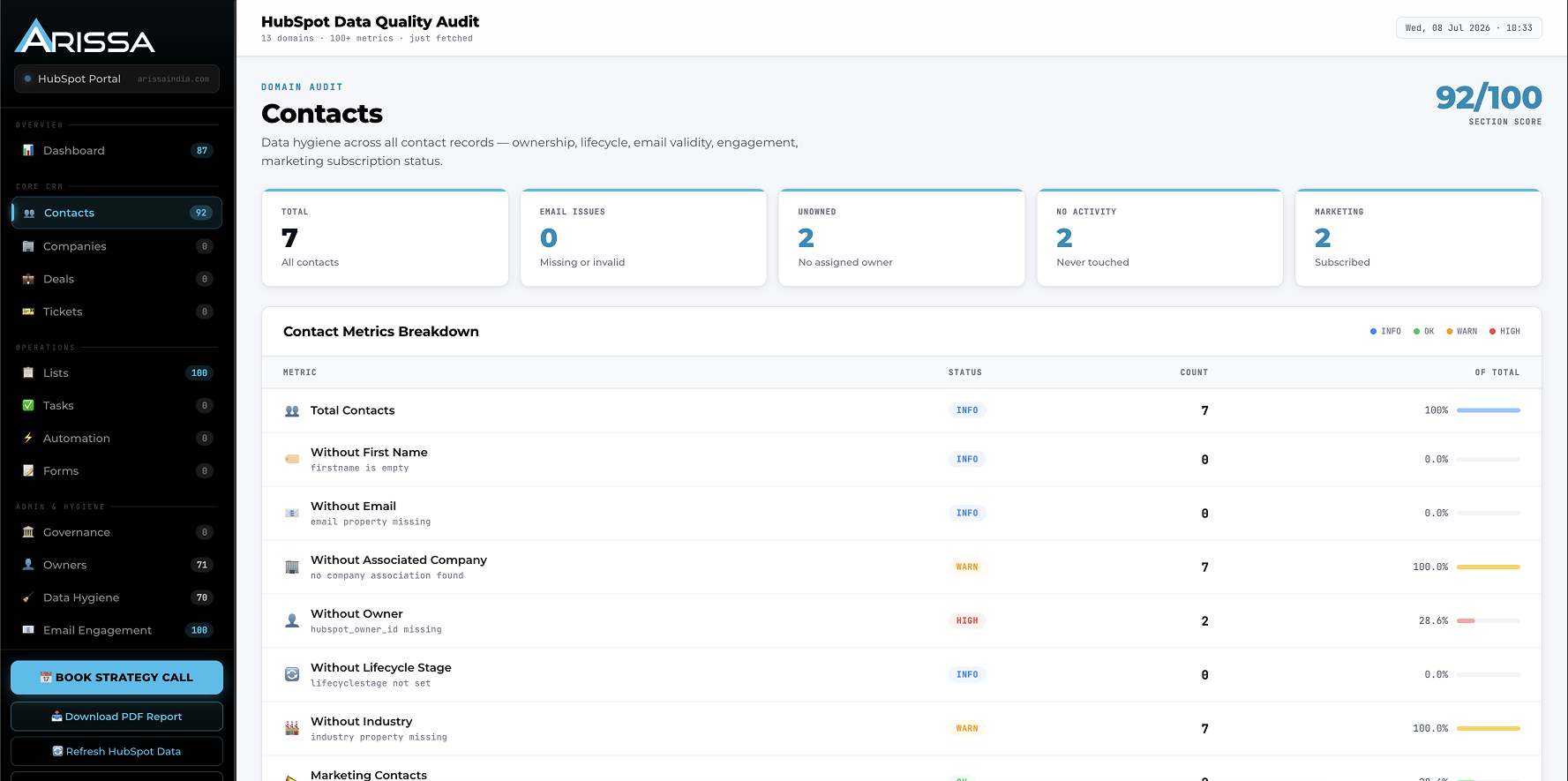Navigate to Email Engagement
This screenshot has height=781, width=1568.
coord(116,630)
